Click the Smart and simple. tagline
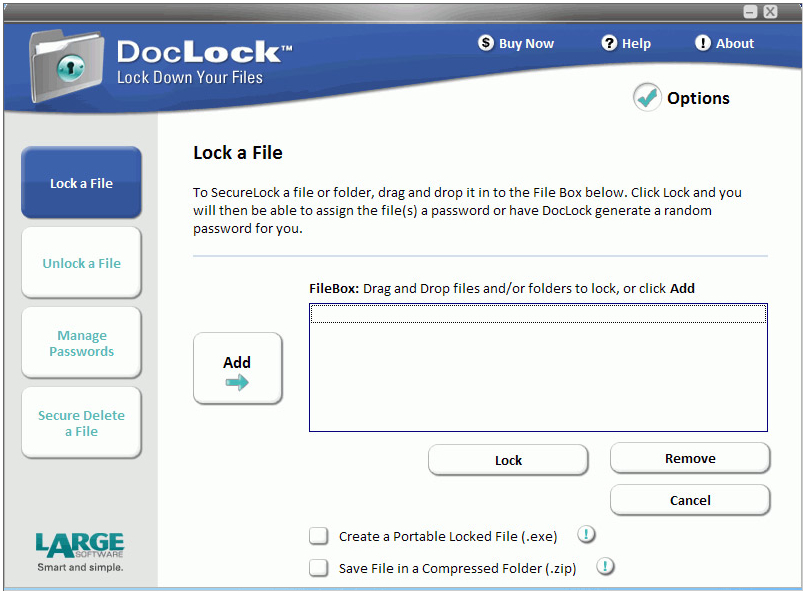807x597 pixels. (80, 567)
